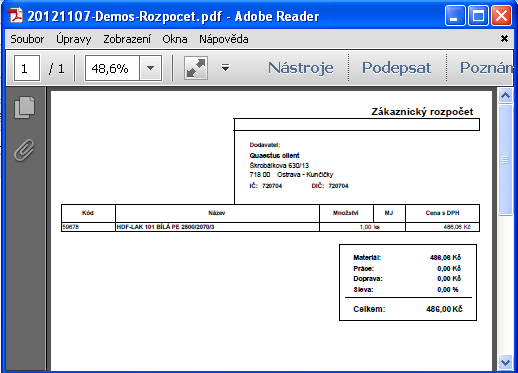The height and width of the screenshot is (373, 518).
Task: Click the 486,00 Kč total amount
Action: coord(444,309)
